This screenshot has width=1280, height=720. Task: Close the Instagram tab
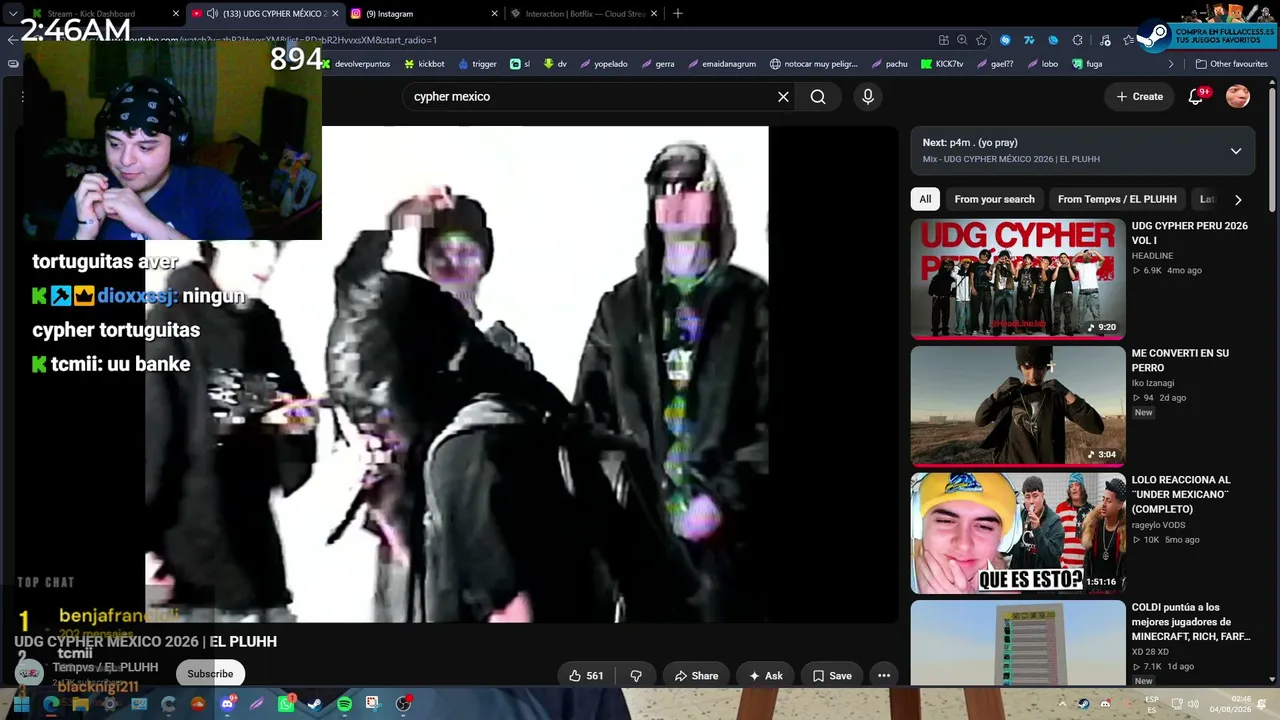494,14
